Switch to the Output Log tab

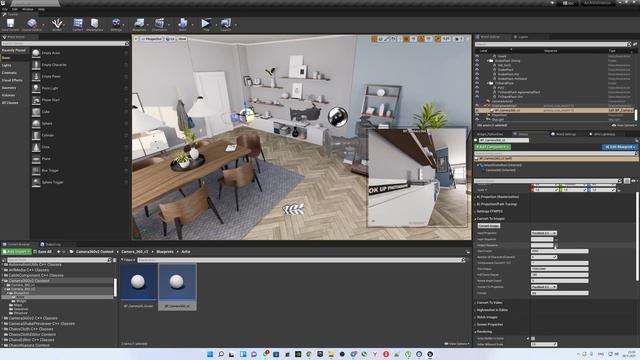click(51, 244)
